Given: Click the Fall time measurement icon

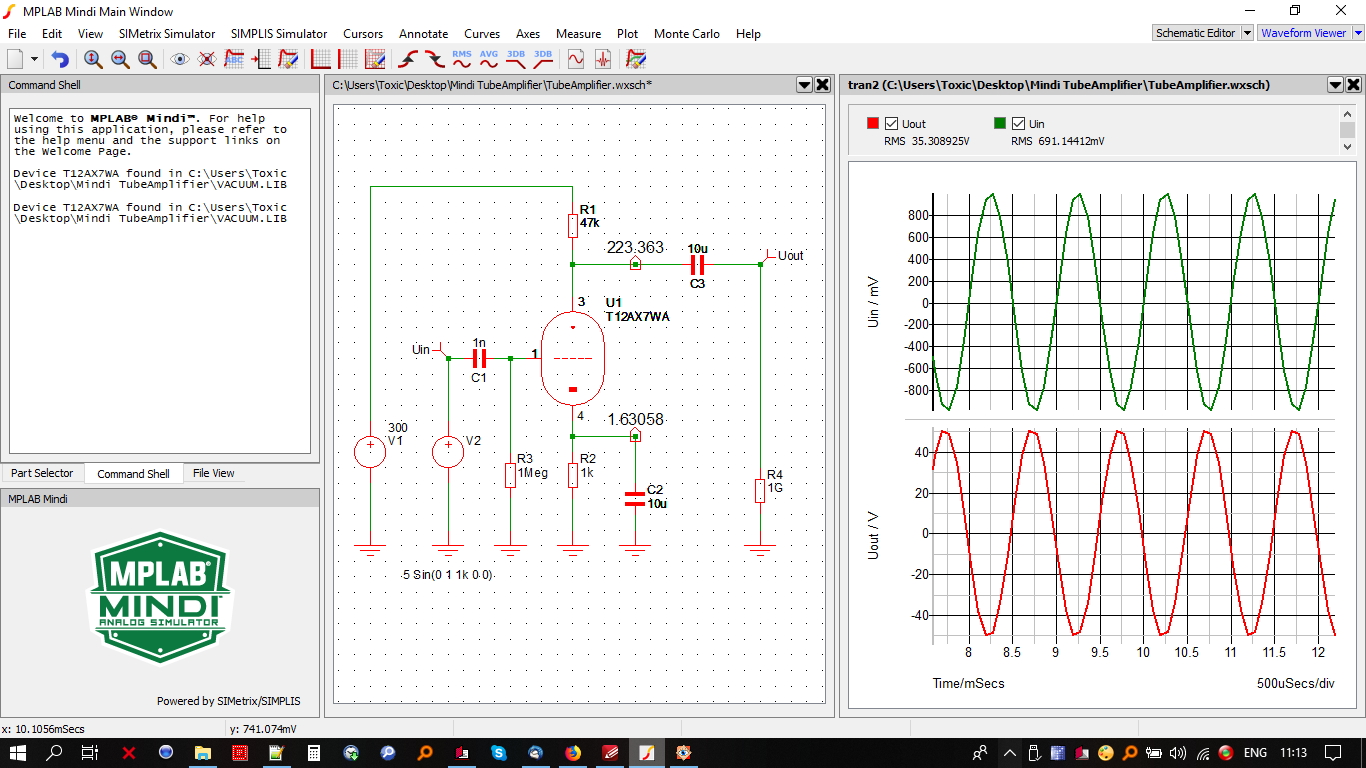Looking at the screenshot, I should click(x=435, y=59).
